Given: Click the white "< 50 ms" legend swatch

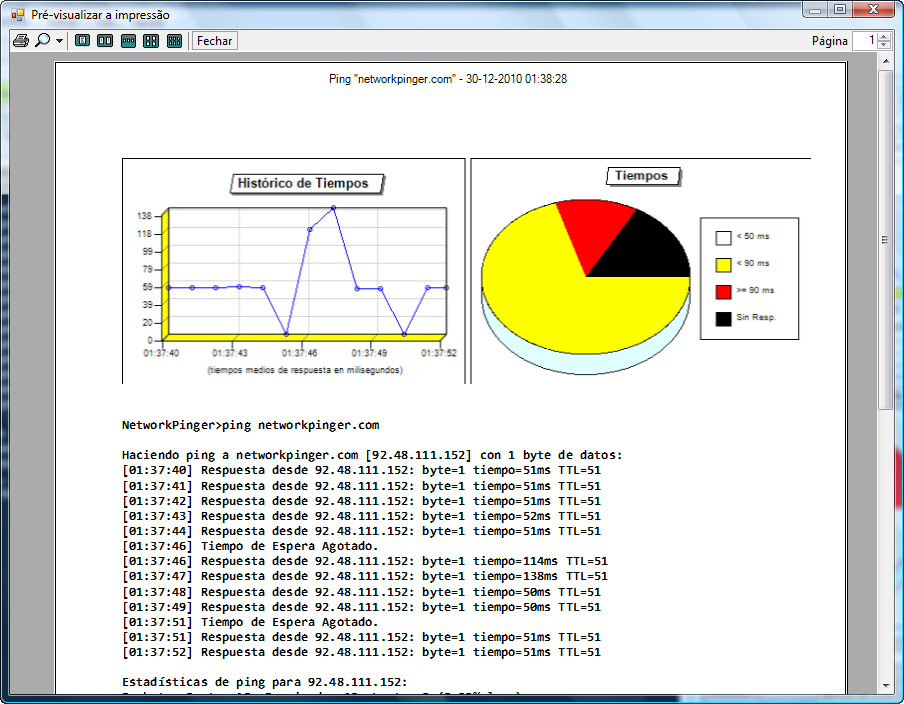Looking at the screenshot, I should pos(724,238).
